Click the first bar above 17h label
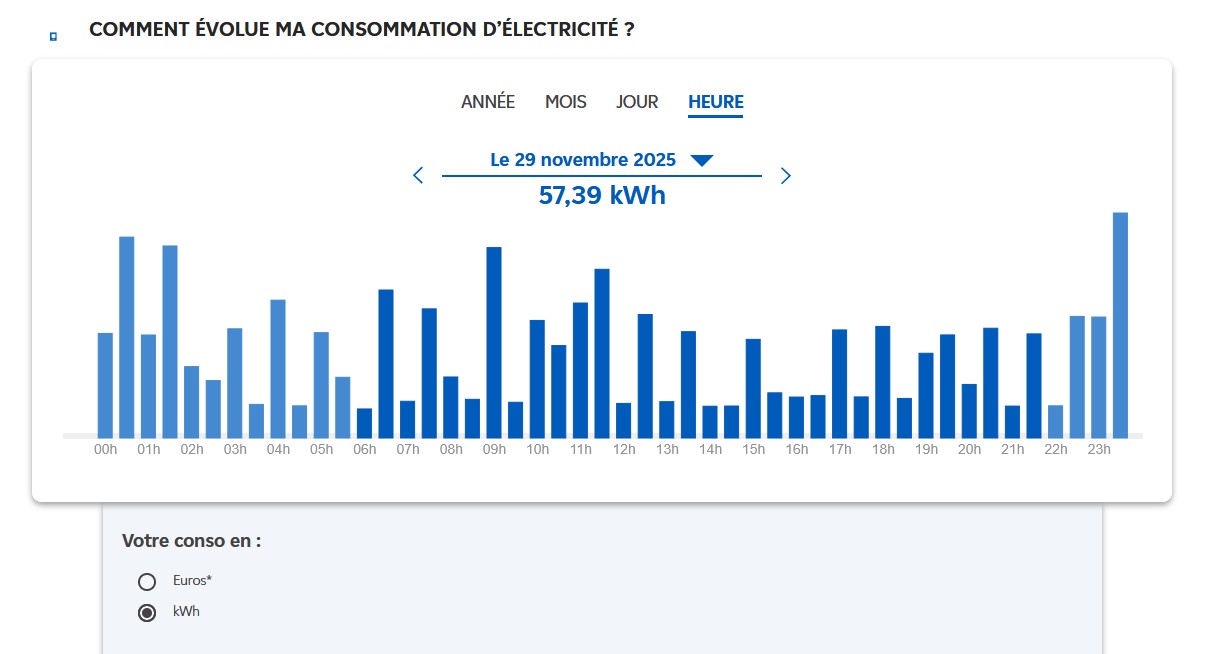The height and width of the screenshot is (654, 1213). [x=840, y=383]
